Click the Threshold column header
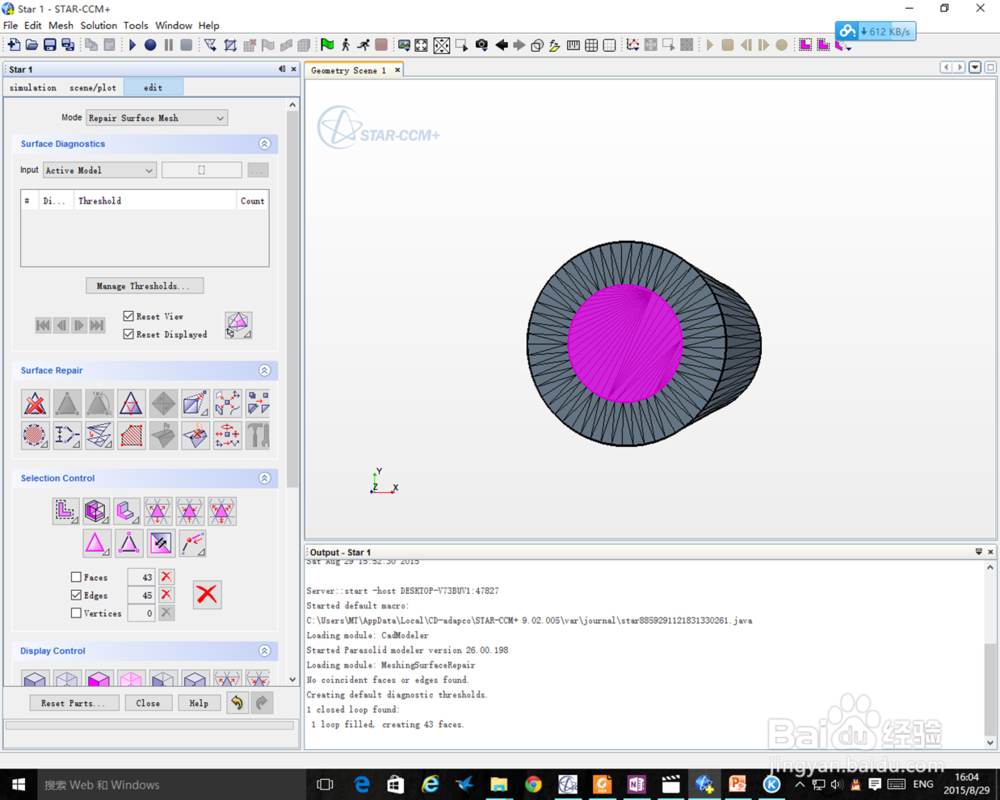 tap(156, 201)
